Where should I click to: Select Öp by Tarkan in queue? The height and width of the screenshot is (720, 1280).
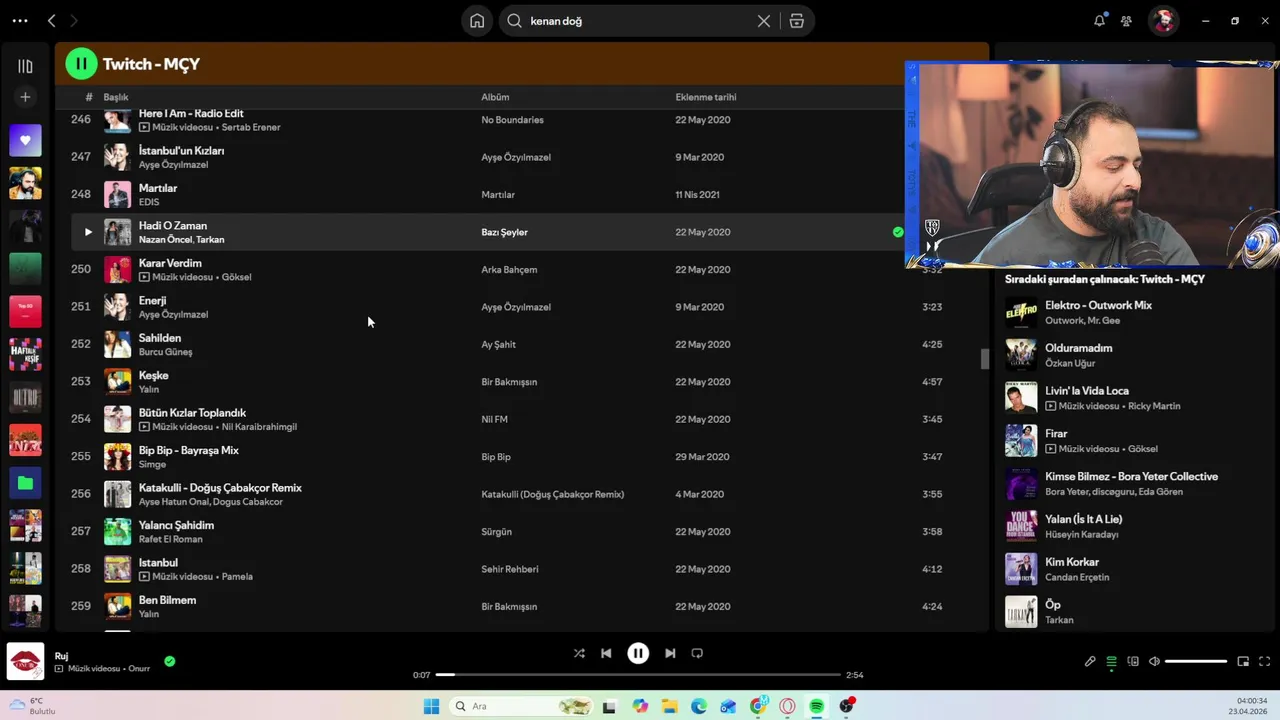[1053, 605]
